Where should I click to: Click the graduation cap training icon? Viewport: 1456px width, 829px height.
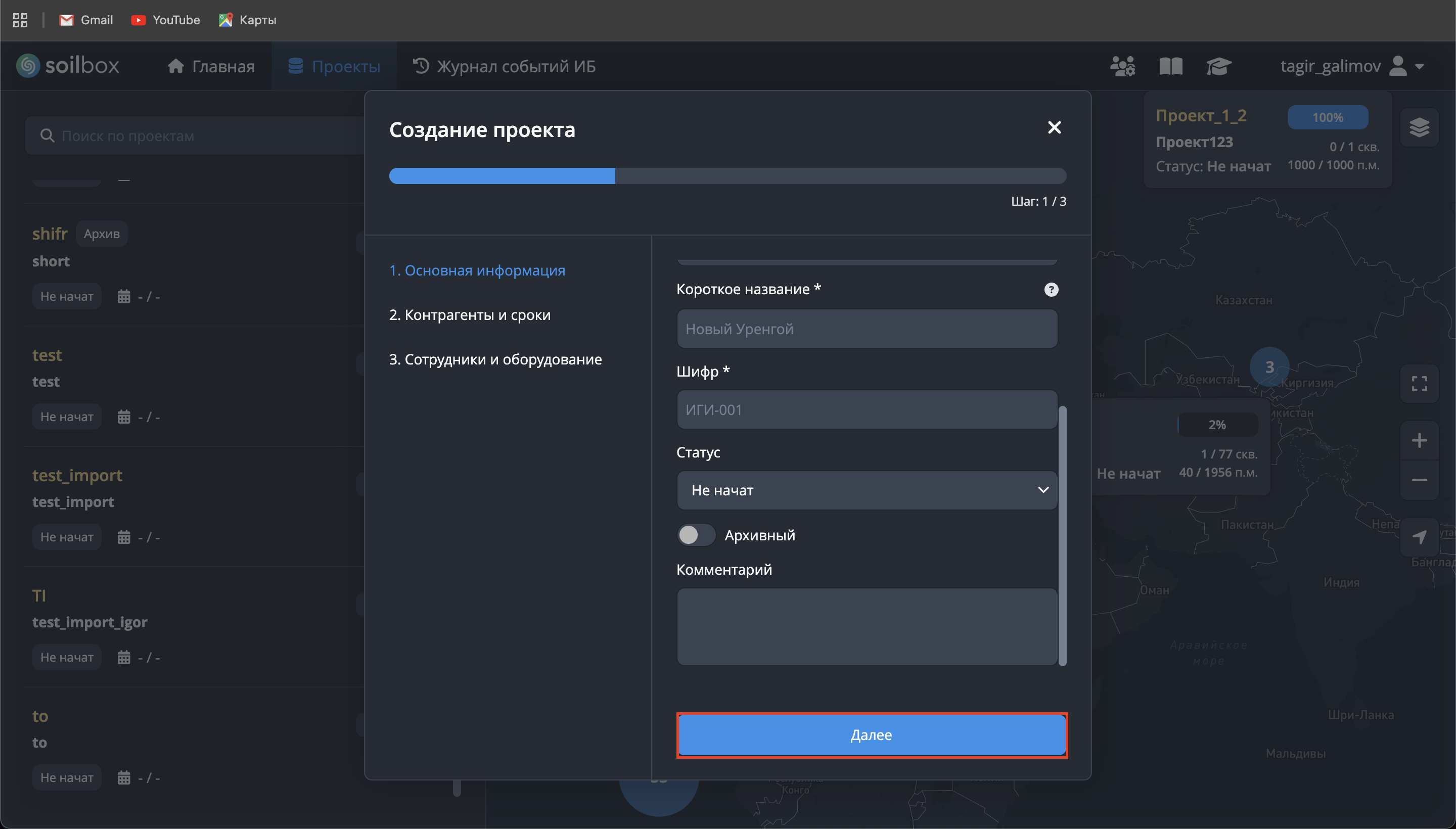1218,66
